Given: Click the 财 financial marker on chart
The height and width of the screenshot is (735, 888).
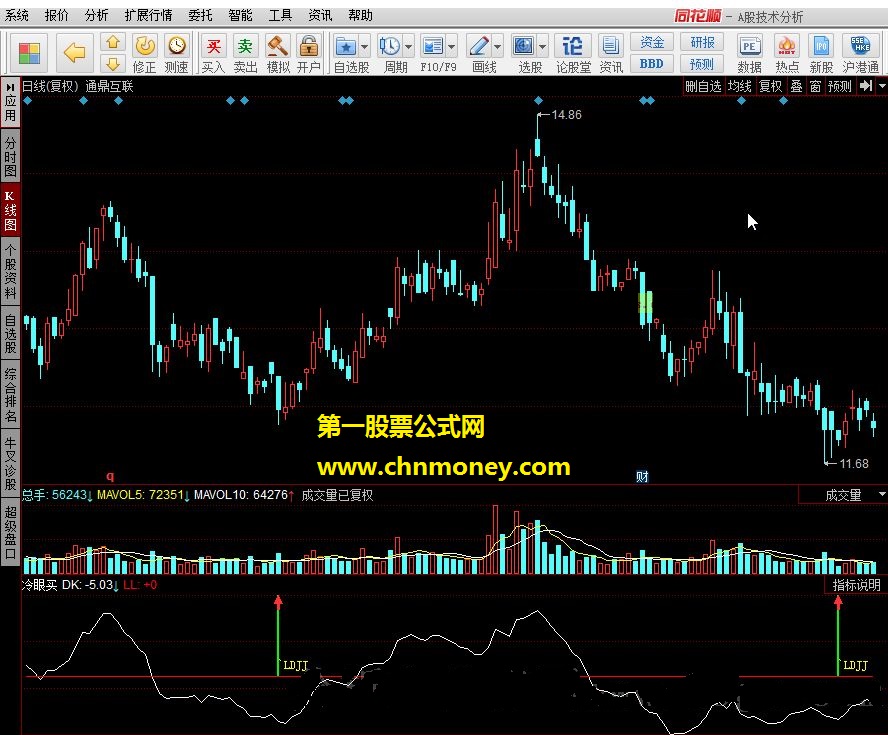Looking at the screenshot, I should point(642,477).
